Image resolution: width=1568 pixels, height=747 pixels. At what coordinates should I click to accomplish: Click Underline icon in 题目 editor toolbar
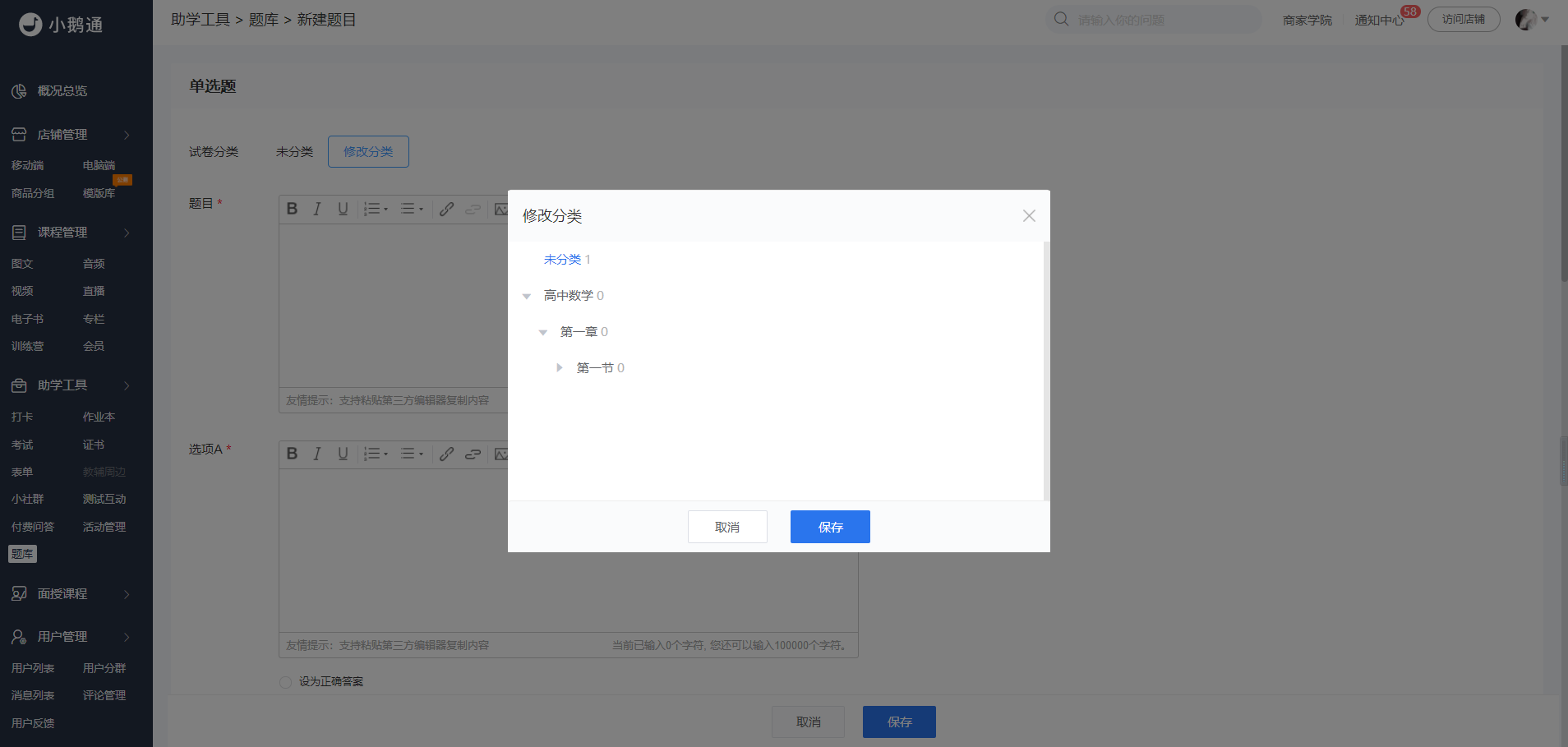point(343,209)
